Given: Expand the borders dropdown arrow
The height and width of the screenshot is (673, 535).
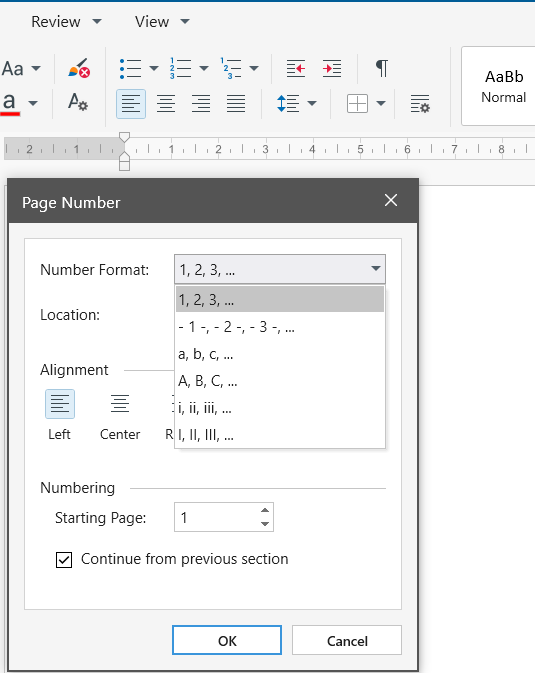Looking at the screenshot, I should point(381,103).
